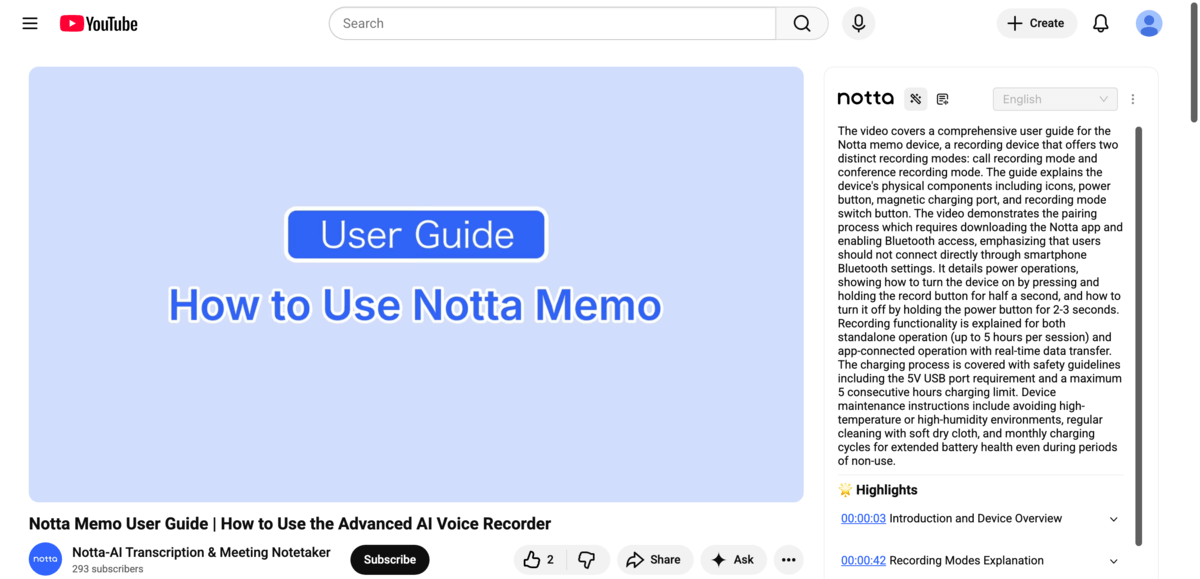Open the account avatar menu

click(x=1149, y=23)
